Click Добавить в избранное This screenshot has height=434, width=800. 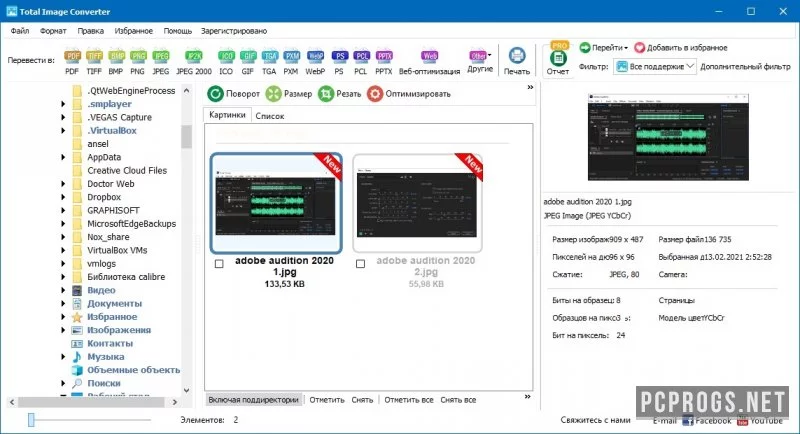coord(681,47)
